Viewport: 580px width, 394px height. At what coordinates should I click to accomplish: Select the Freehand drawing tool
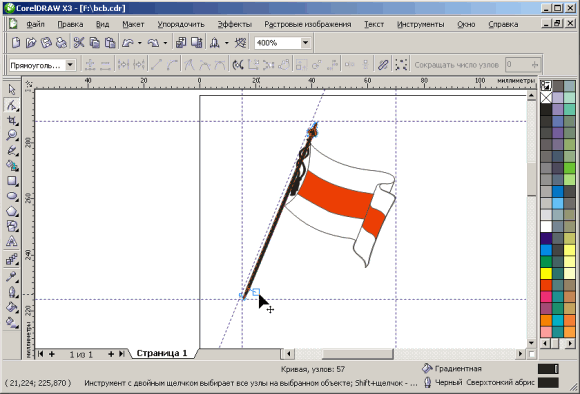click(12, 151)
